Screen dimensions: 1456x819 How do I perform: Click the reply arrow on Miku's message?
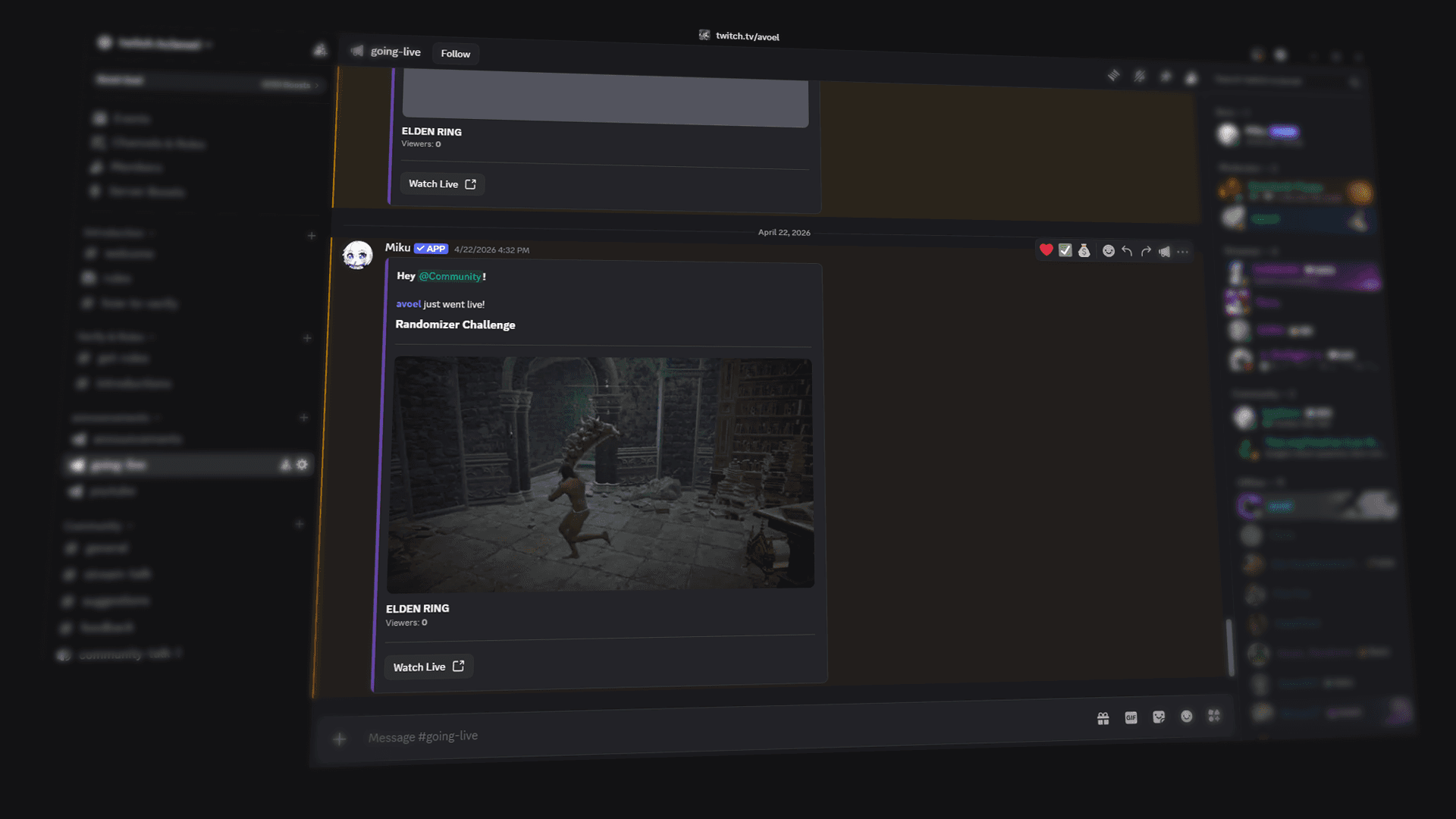point(1127,251)
